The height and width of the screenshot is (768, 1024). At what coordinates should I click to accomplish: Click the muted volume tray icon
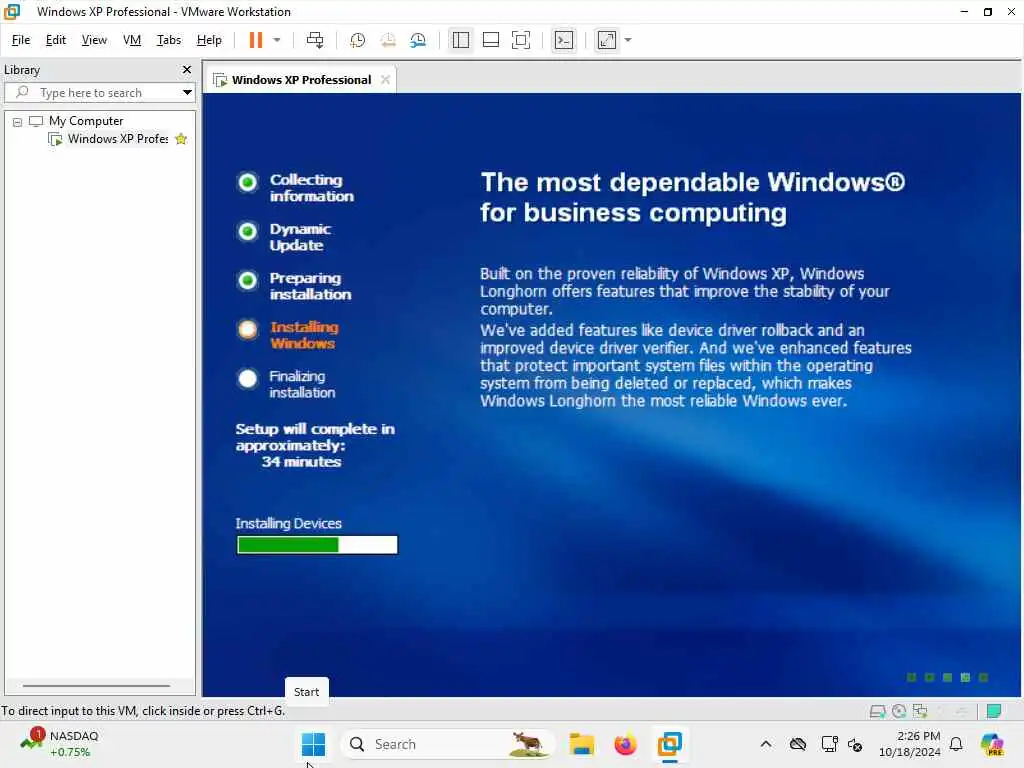[855, 744]
